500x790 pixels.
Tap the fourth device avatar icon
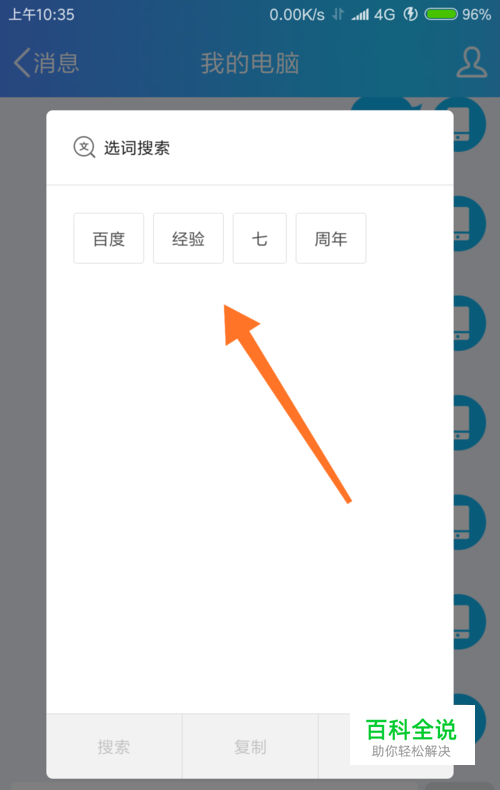(469, 422)
